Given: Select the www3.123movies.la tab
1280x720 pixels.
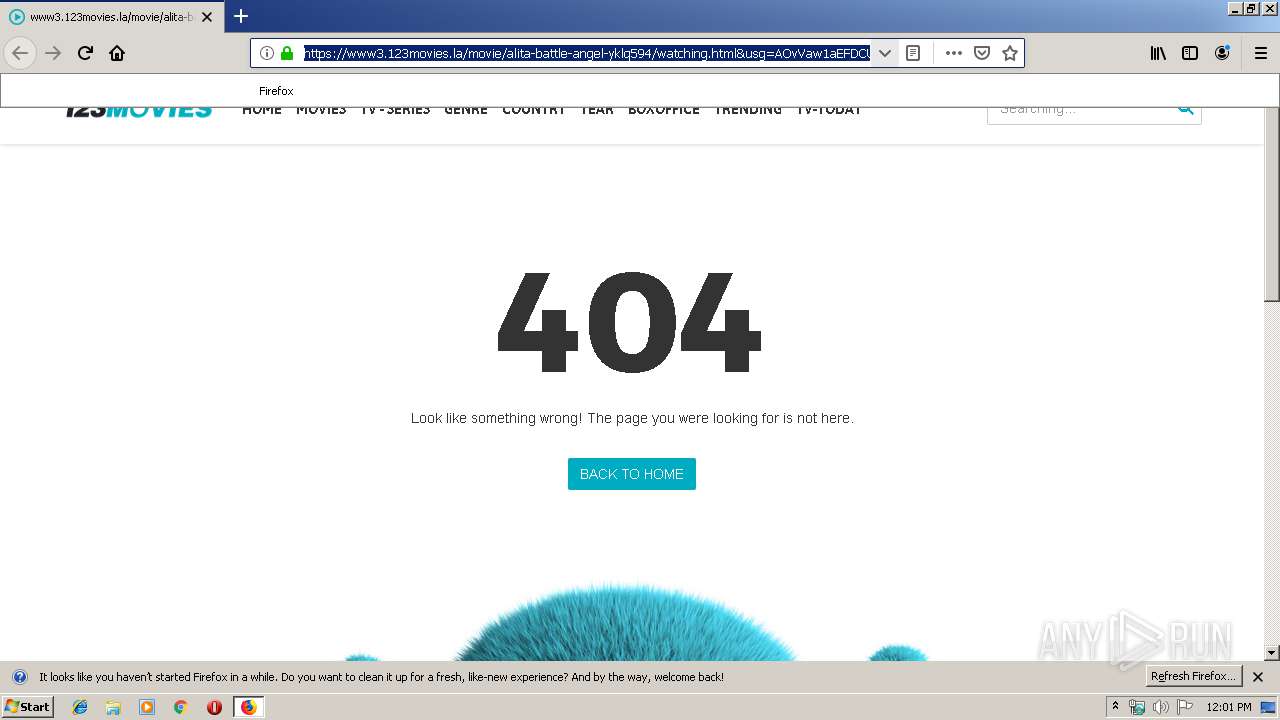Looking at the screenshot, I should [x=110, y=17].
